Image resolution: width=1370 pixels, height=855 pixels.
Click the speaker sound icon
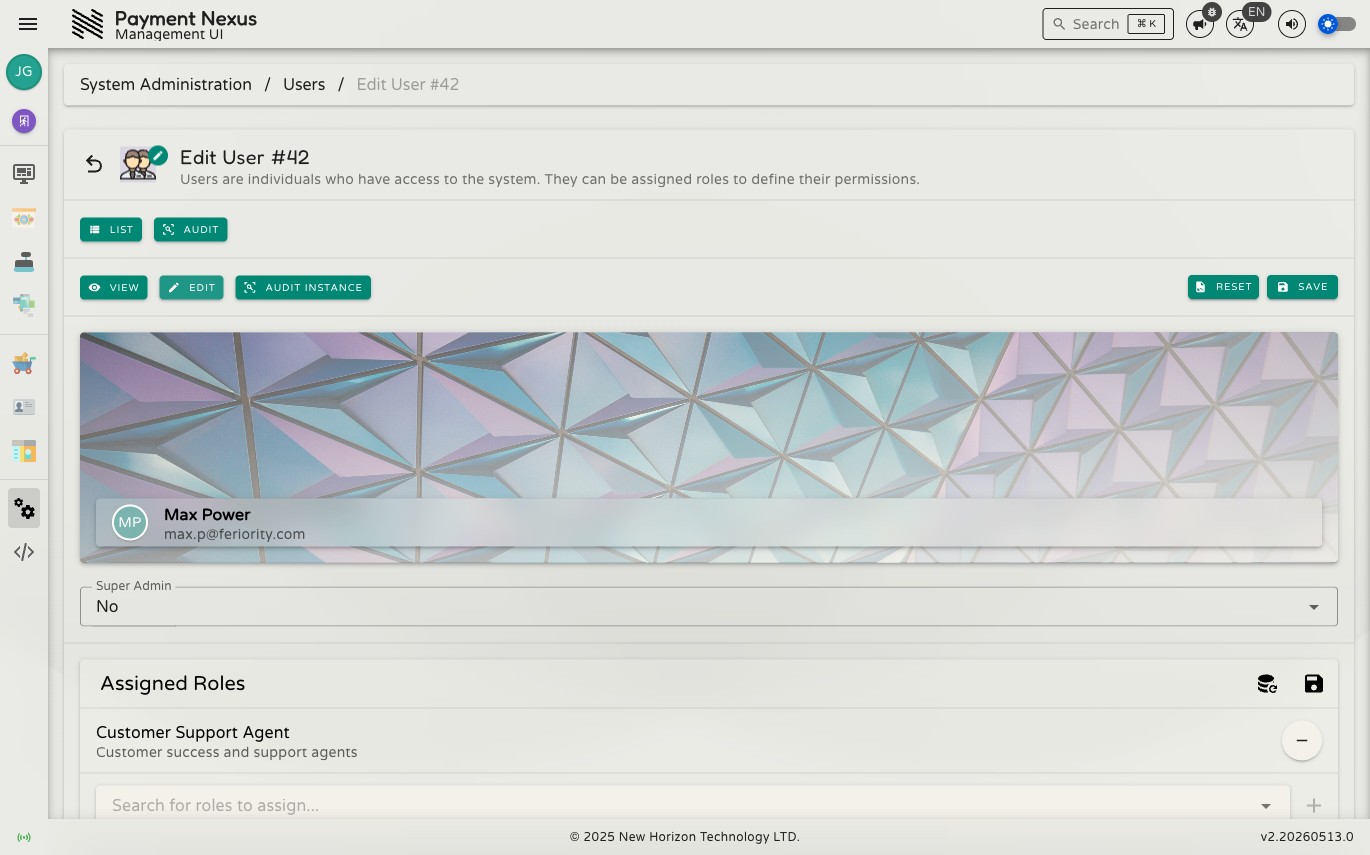click(x=1292, y=24)
